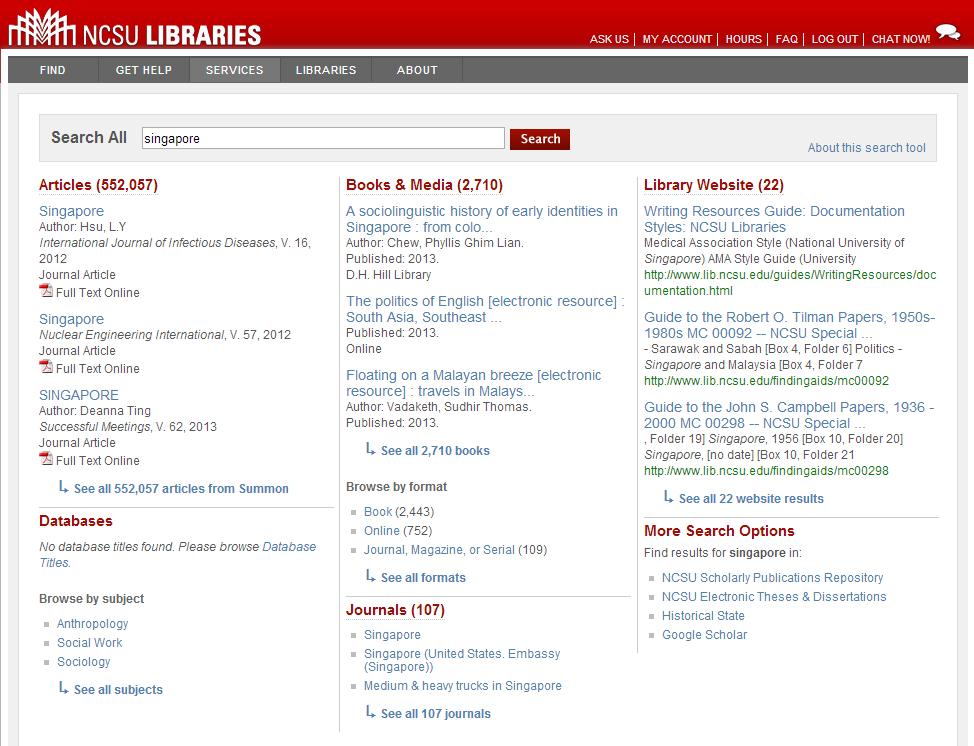The height and width of the screenshot is (746, 974).
Task: Open Singapore (United States. Embassy) journal
Action: coord(462,660)
